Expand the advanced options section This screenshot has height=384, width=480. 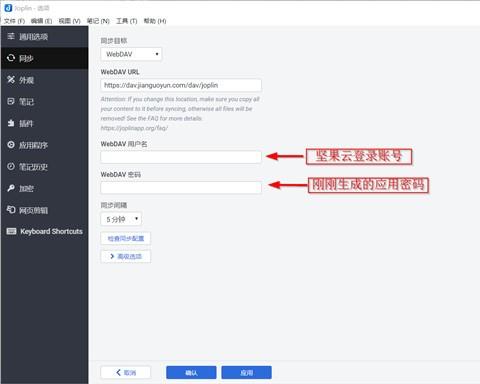pyautogui.click(x=126, y=256)
